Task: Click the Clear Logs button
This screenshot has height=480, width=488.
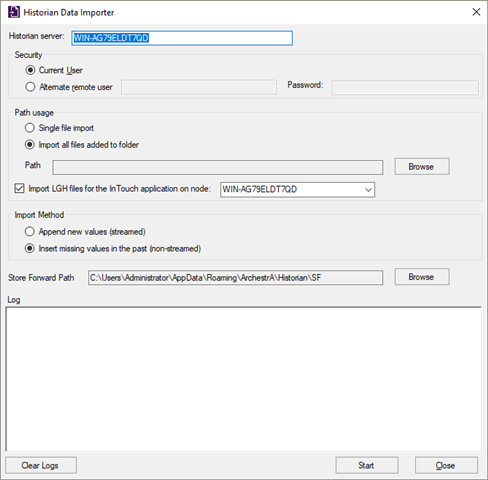Action: [x=41, y=465]
